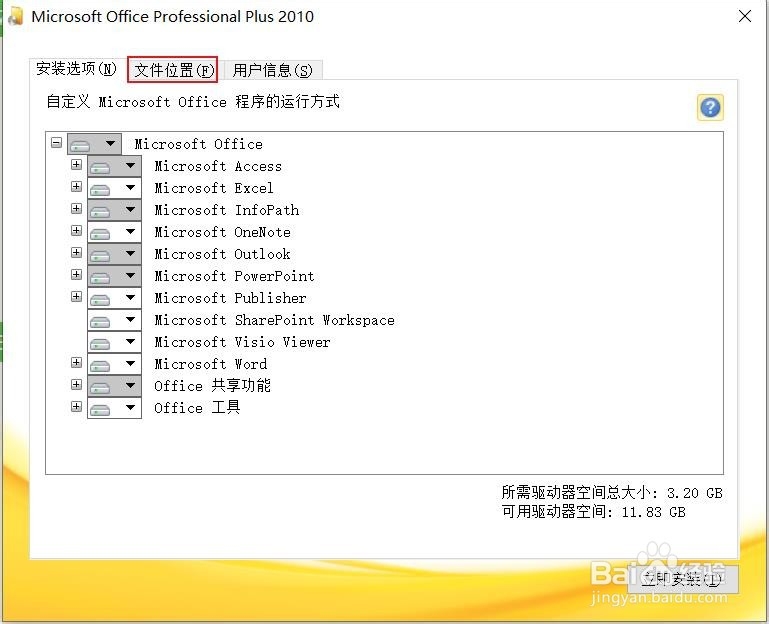This screenshot has width=769, height=624.
Task: Expand the Microsoft Outlook node
Action: (x=76, y=253)
